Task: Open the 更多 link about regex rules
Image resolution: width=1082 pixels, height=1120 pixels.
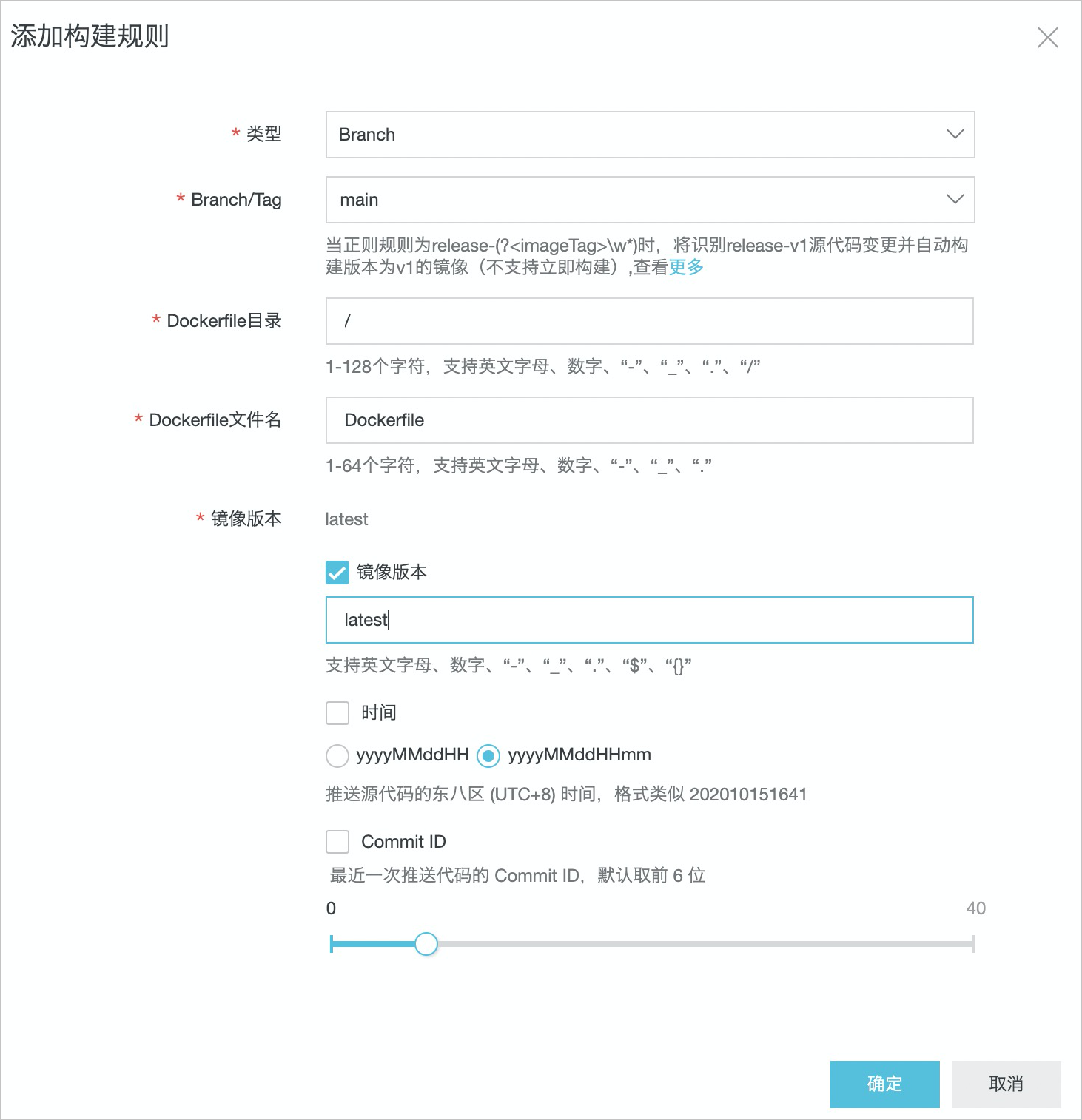Action: tap(686, 267)
